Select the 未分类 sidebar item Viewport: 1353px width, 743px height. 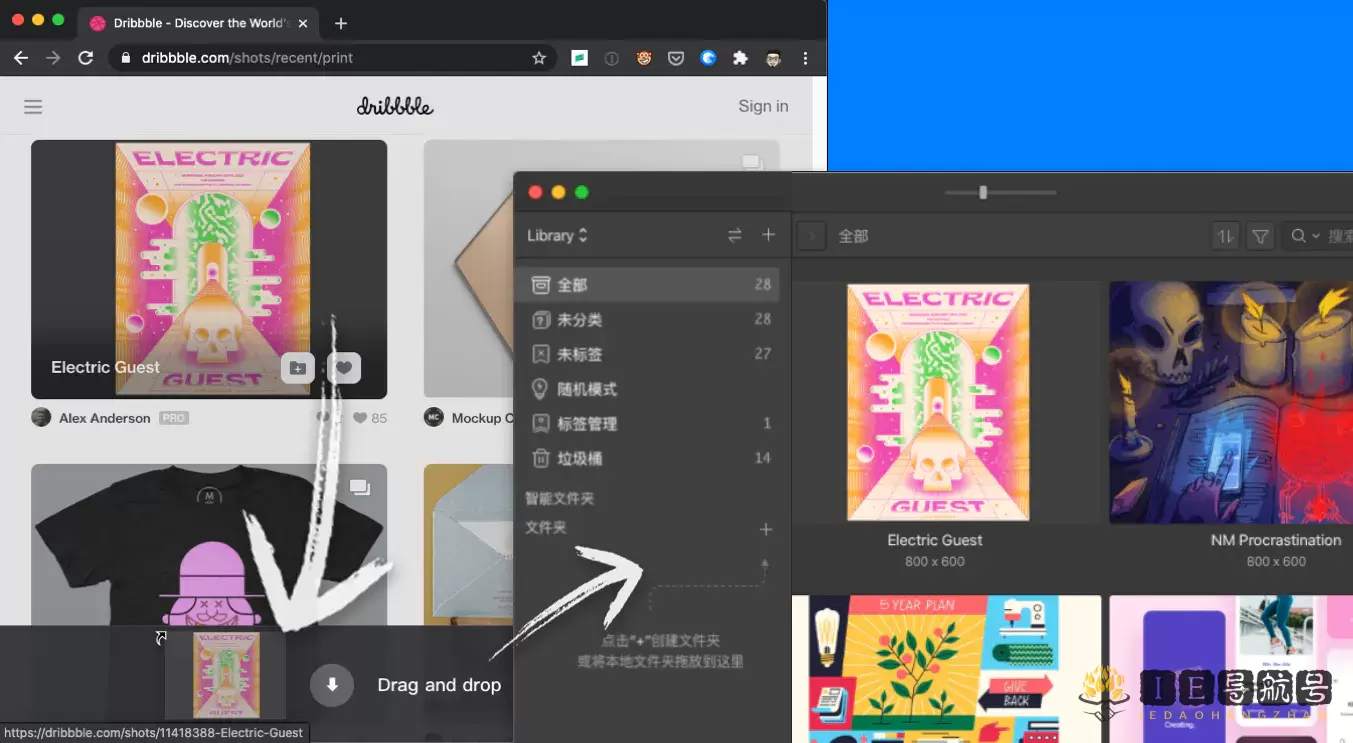(647, 320)
